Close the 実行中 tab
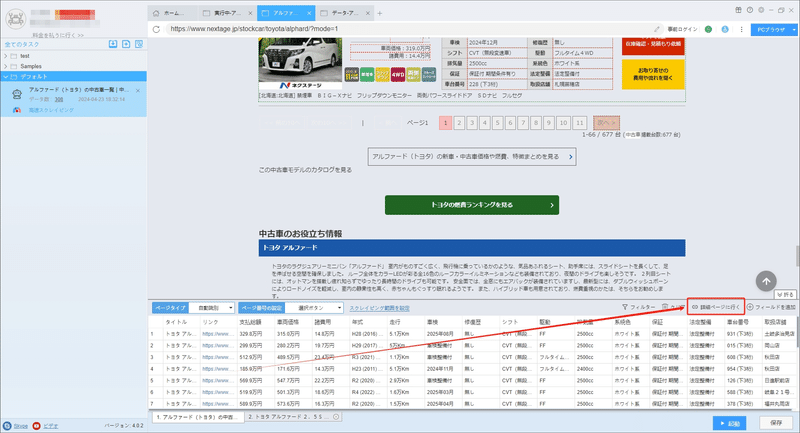Image resolution: width=800 pixels, height=433 pixels. [x=250, y=13]
